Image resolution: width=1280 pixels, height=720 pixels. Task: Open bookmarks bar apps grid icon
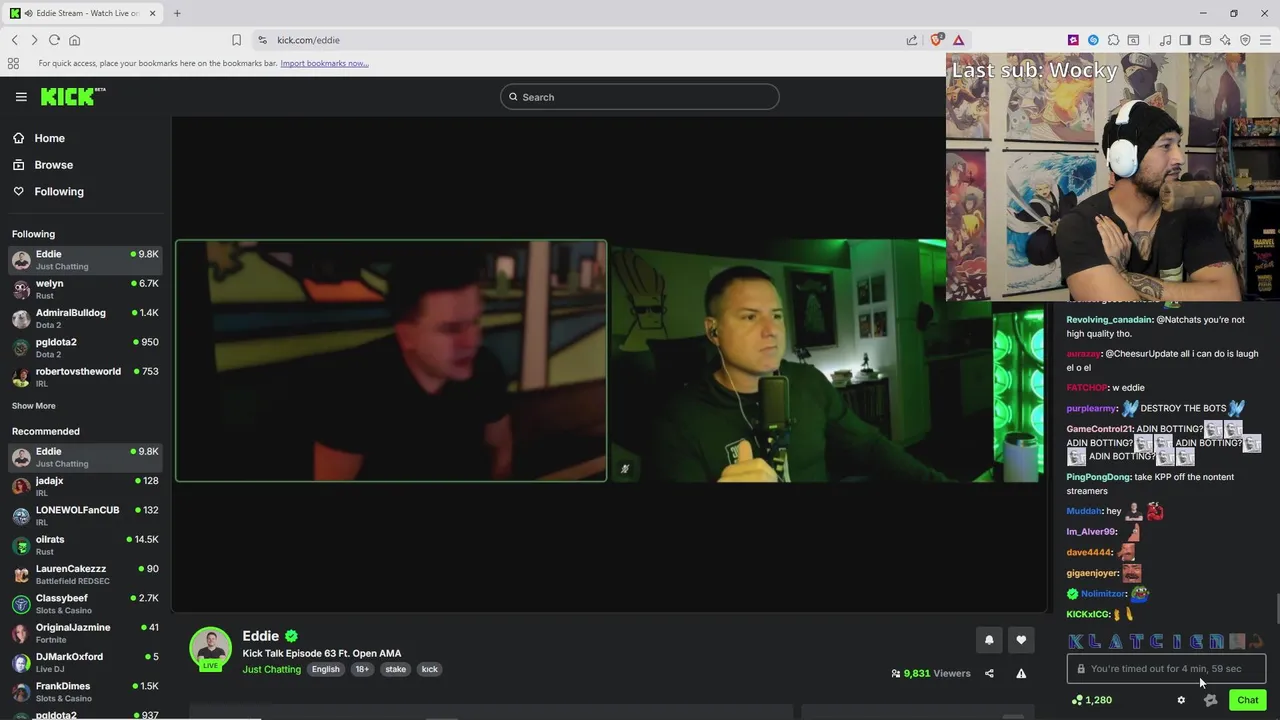coord(13,63)
